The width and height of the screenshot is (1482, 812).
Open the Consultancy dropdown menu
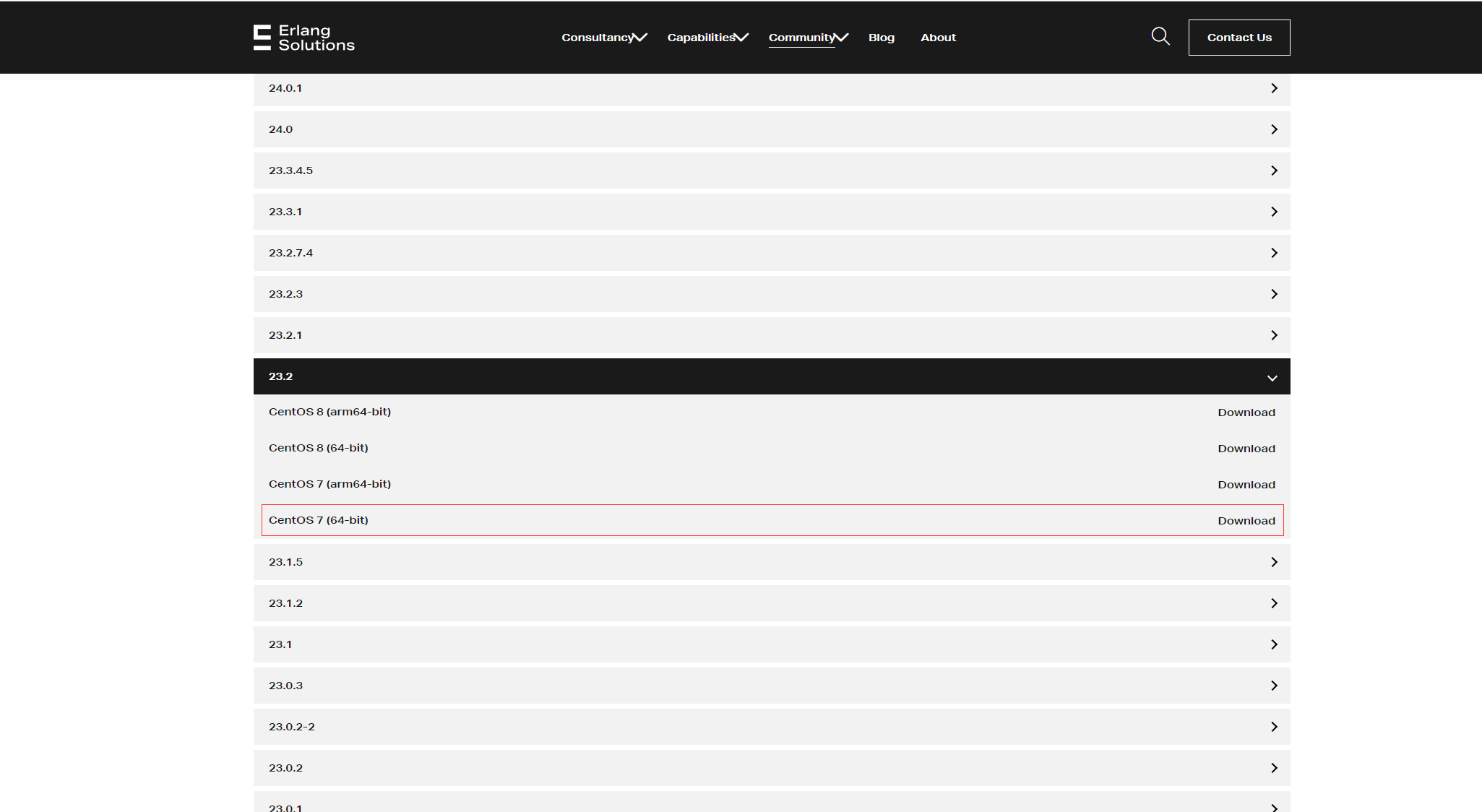(604, 38)
